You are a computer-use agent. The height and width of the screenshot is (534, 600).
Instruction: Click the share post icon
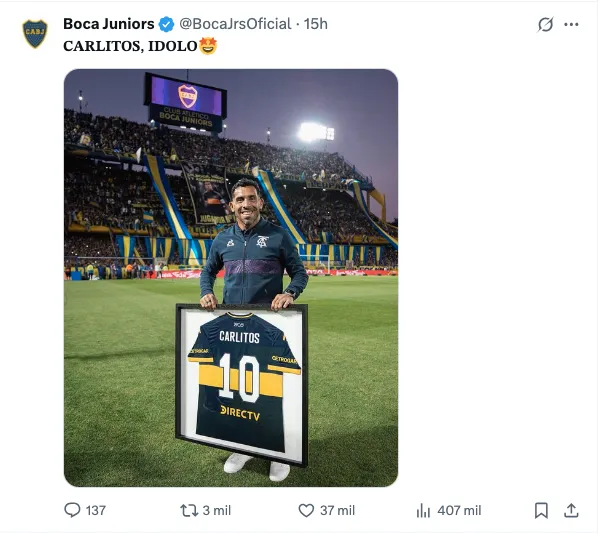pyautogui.click(x=571, y=510)
